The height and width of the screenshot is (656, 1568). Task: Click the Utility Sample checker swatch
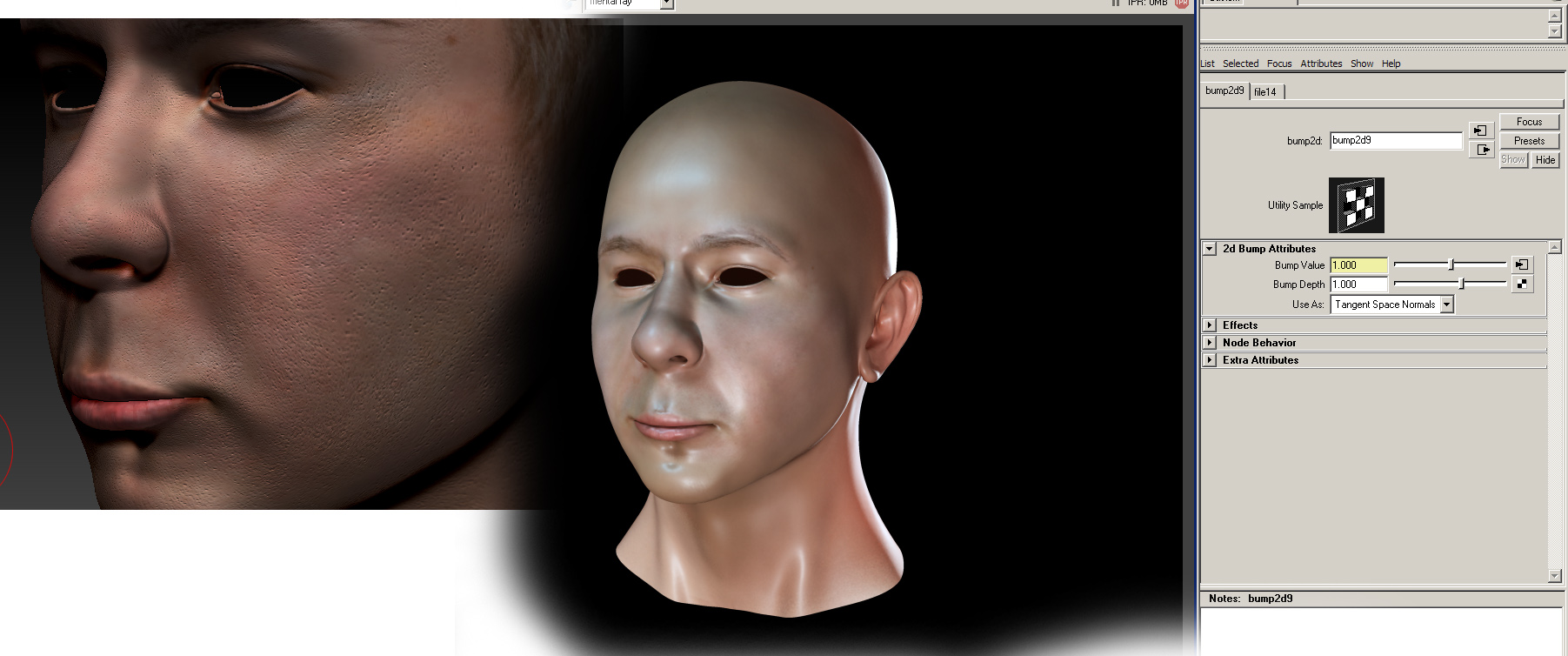[x=1356, y=205]
